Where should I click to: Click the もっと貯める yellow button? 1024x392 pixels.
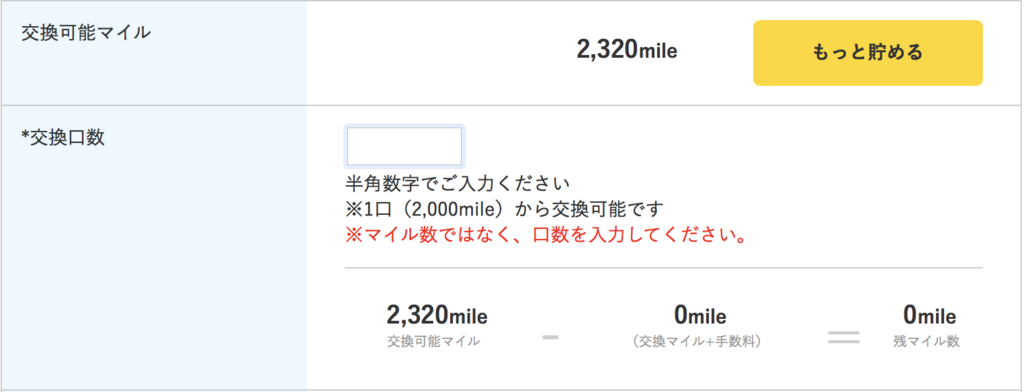pyautogui.click(x=868, y=53)
